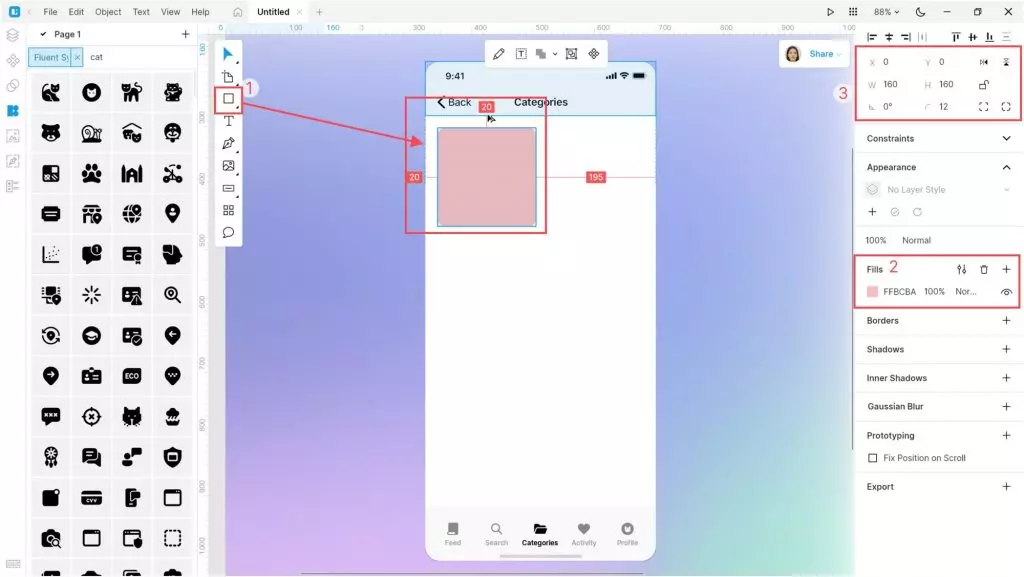Click the mask frame icon in floating toolbar
Viewport: 1024px width, 577px height.
[x=571, y=54]
